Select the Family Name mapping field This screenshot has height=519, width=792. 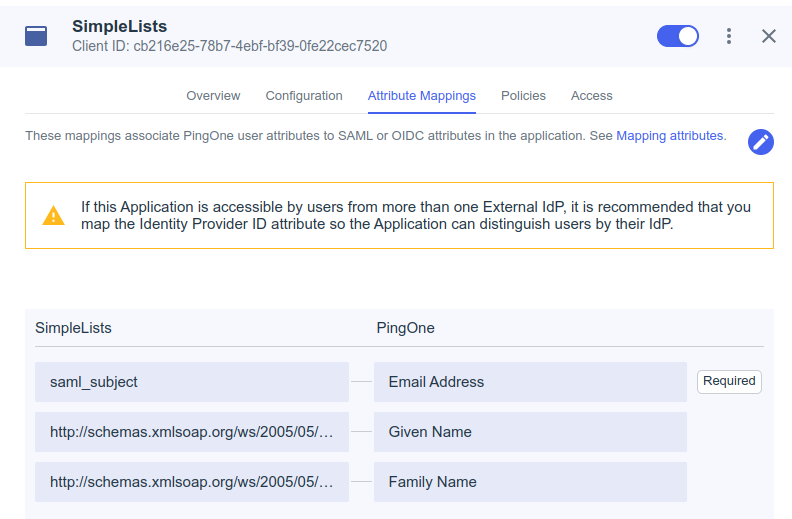[530, 482]
